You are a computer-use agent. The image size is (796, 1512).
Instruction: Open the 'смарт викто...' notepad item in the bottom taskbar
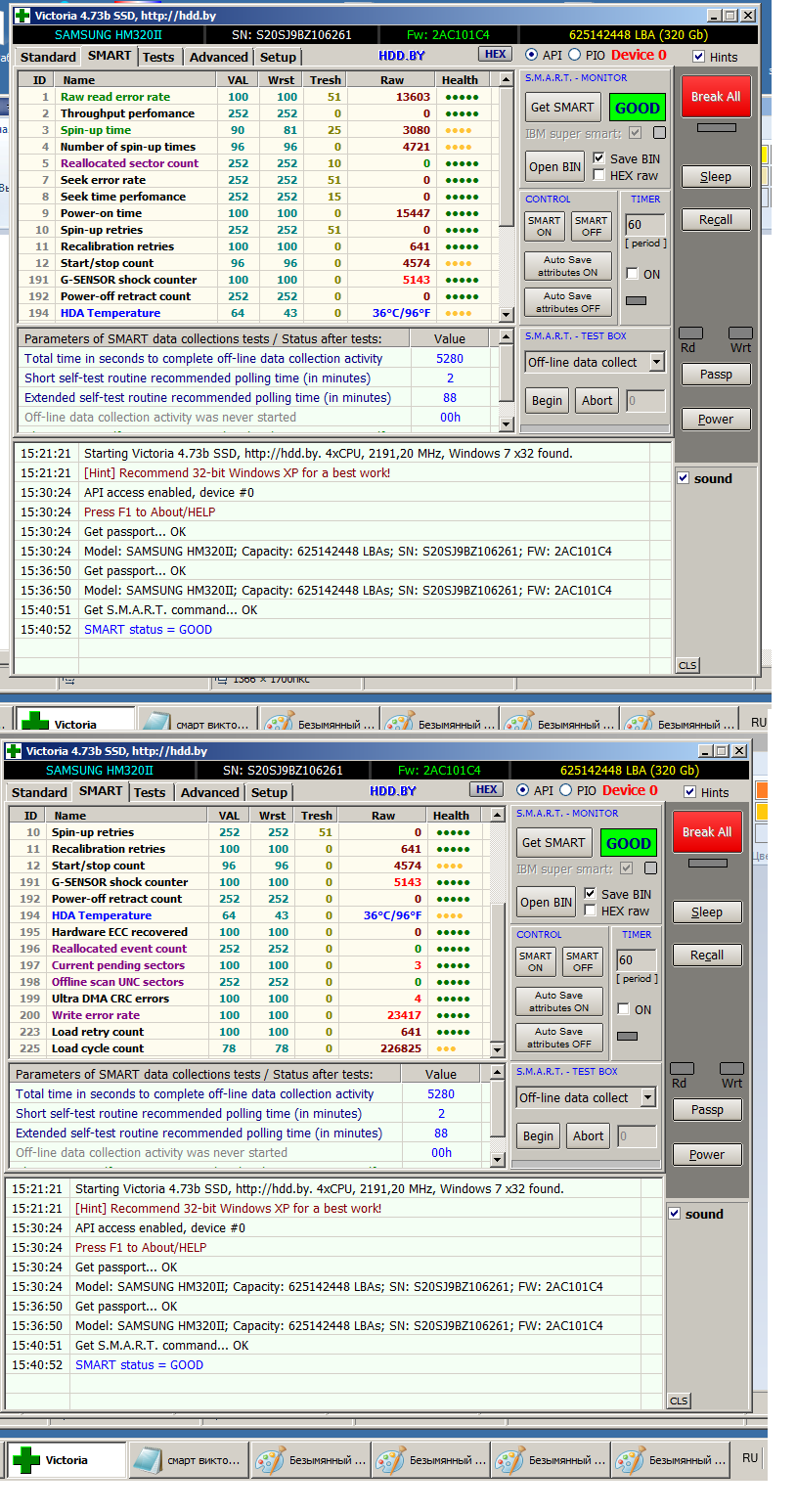pos(188,1460)
